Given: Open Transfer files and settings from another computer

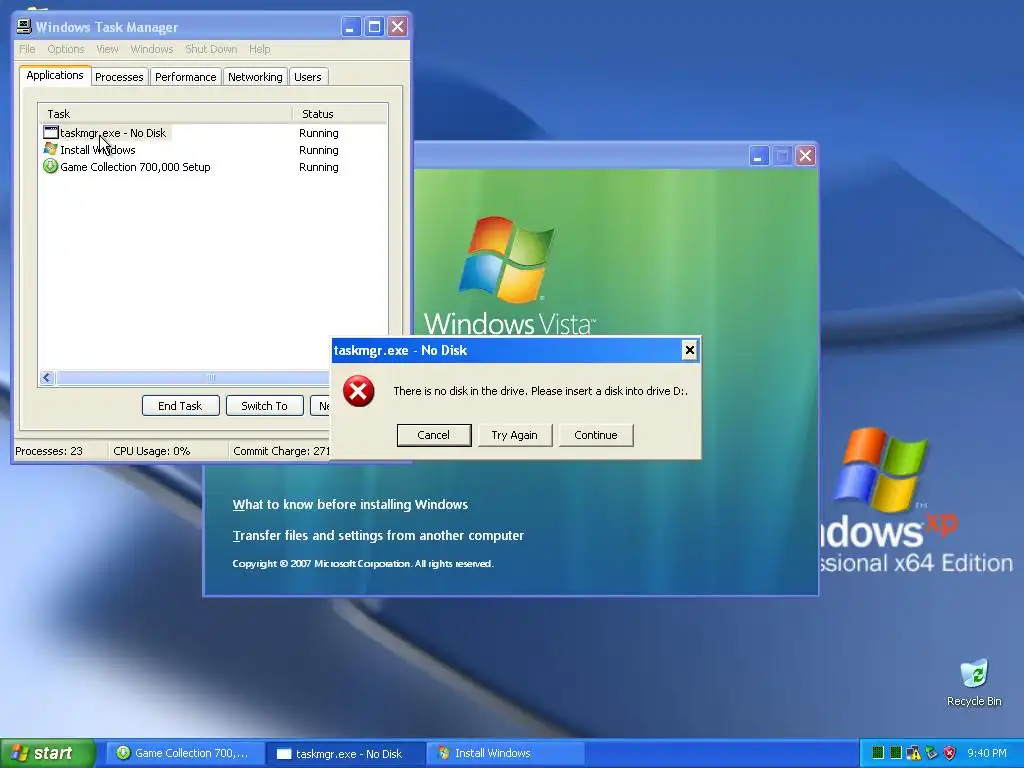Looking at the screenshot, I should pyautogui.click(x=378, y=536).
